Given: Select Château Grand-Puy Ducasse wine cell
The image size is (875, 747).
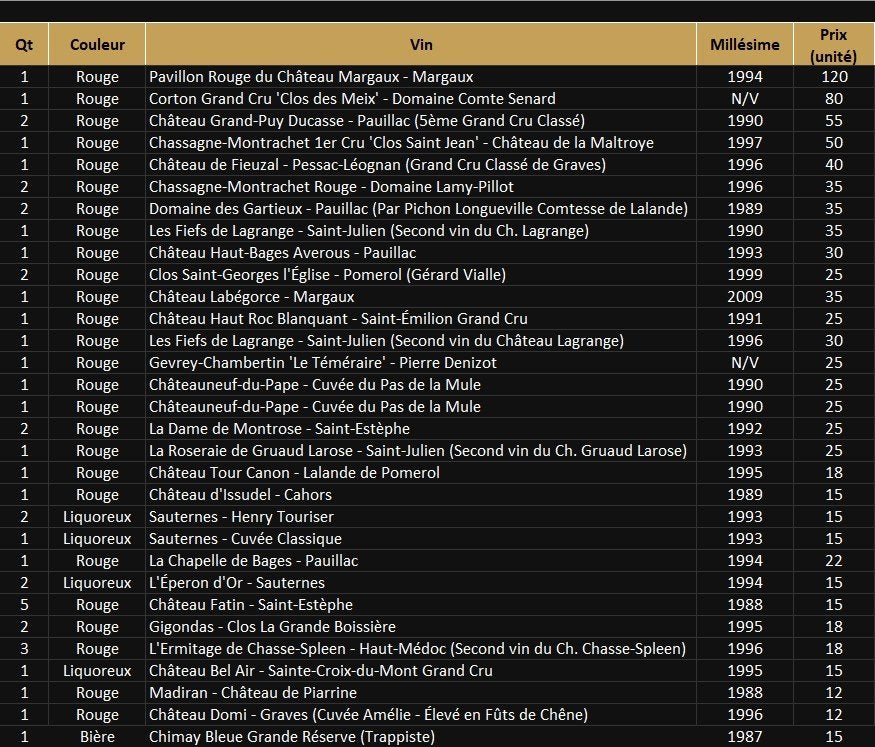Looking at the screenshot, I should pyautogui.click(x=421, y=121).
